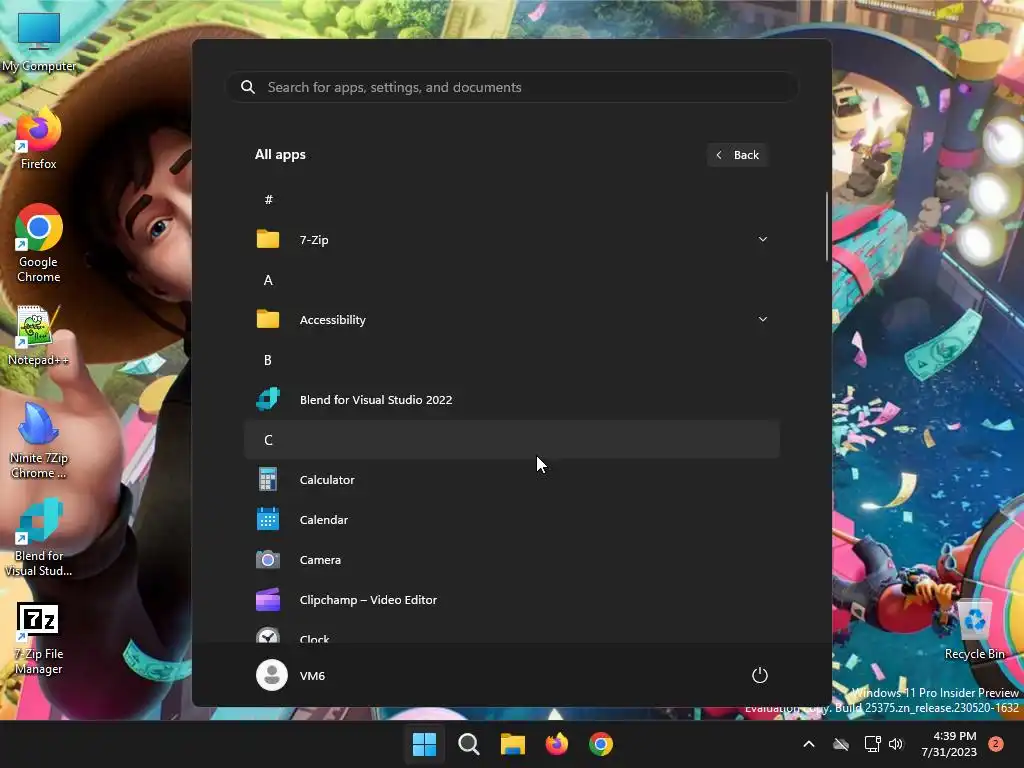
Task: Open Firefox from the taskbar
Action: click(557, 744)
